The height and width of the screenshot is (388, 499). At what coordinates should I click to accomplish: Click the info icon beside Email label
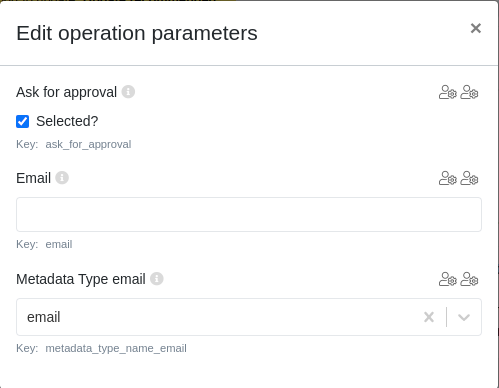pos(62,178)
